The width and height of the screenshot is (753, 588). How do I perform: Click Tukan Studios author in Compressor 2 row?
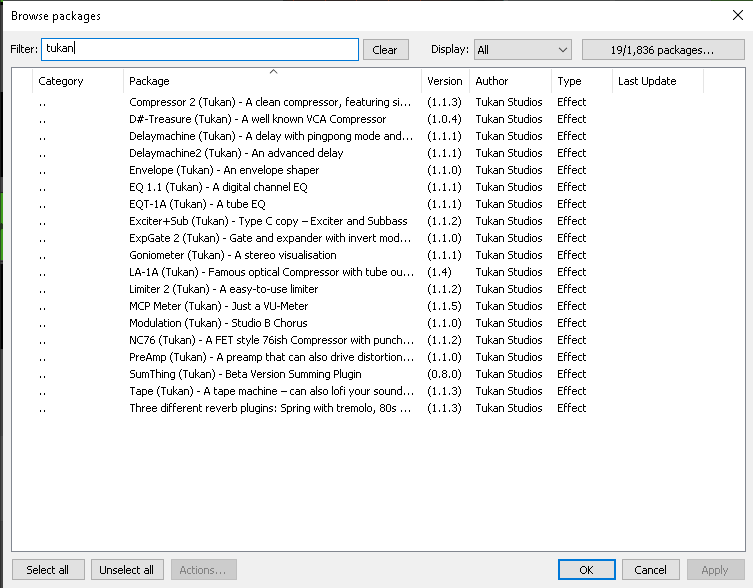[509, 102]
